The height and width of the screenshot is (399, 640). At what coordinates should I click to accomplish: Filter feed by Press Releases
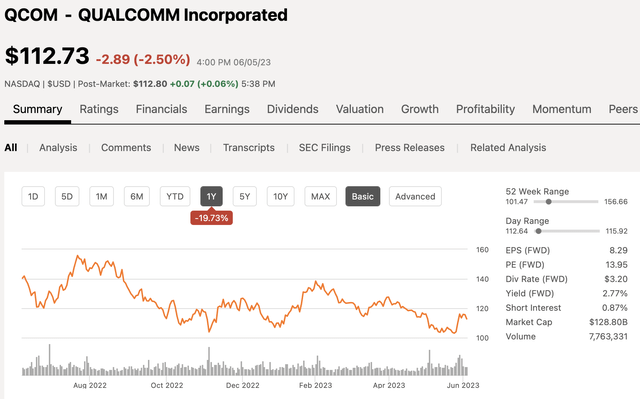click(410, 147)
